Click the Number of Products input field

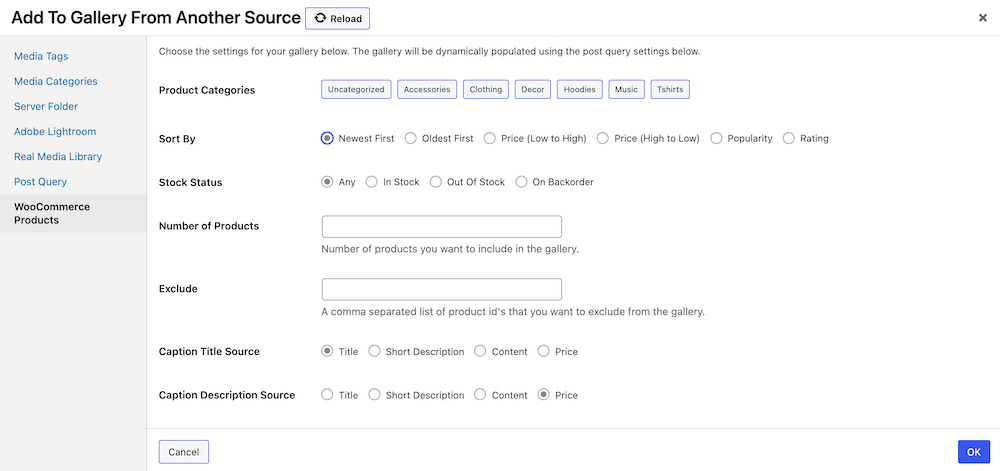441,226
